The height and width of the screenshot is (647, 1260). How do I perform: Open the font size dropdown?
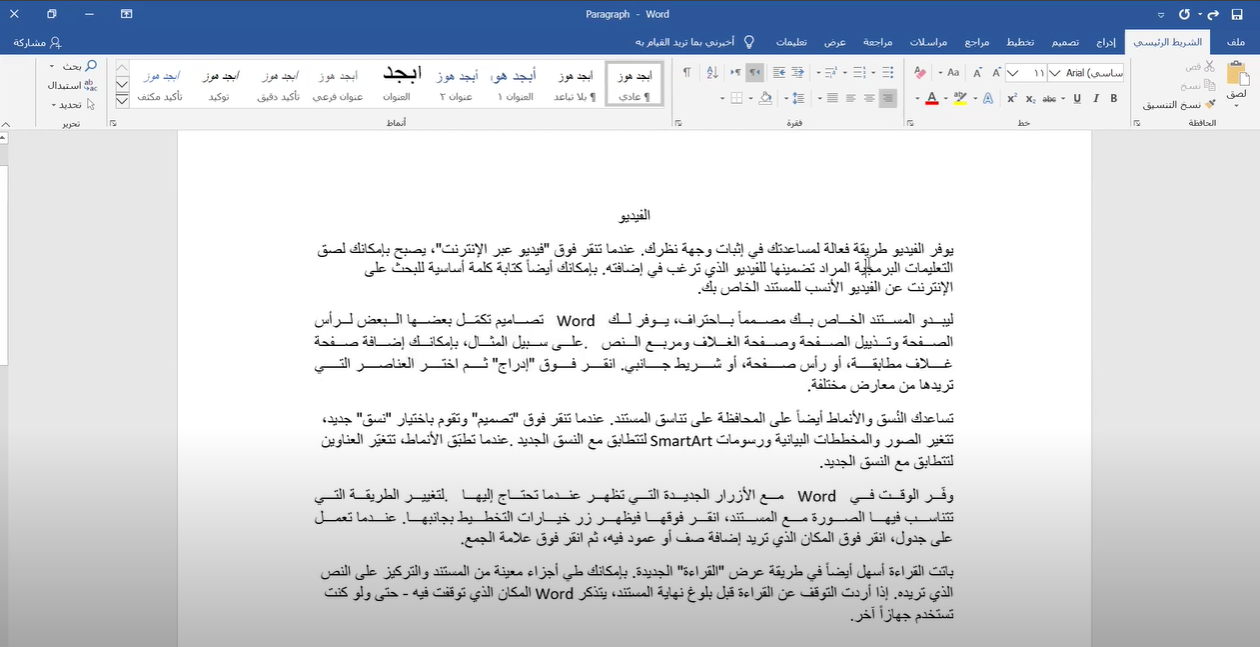point(1012,73)
